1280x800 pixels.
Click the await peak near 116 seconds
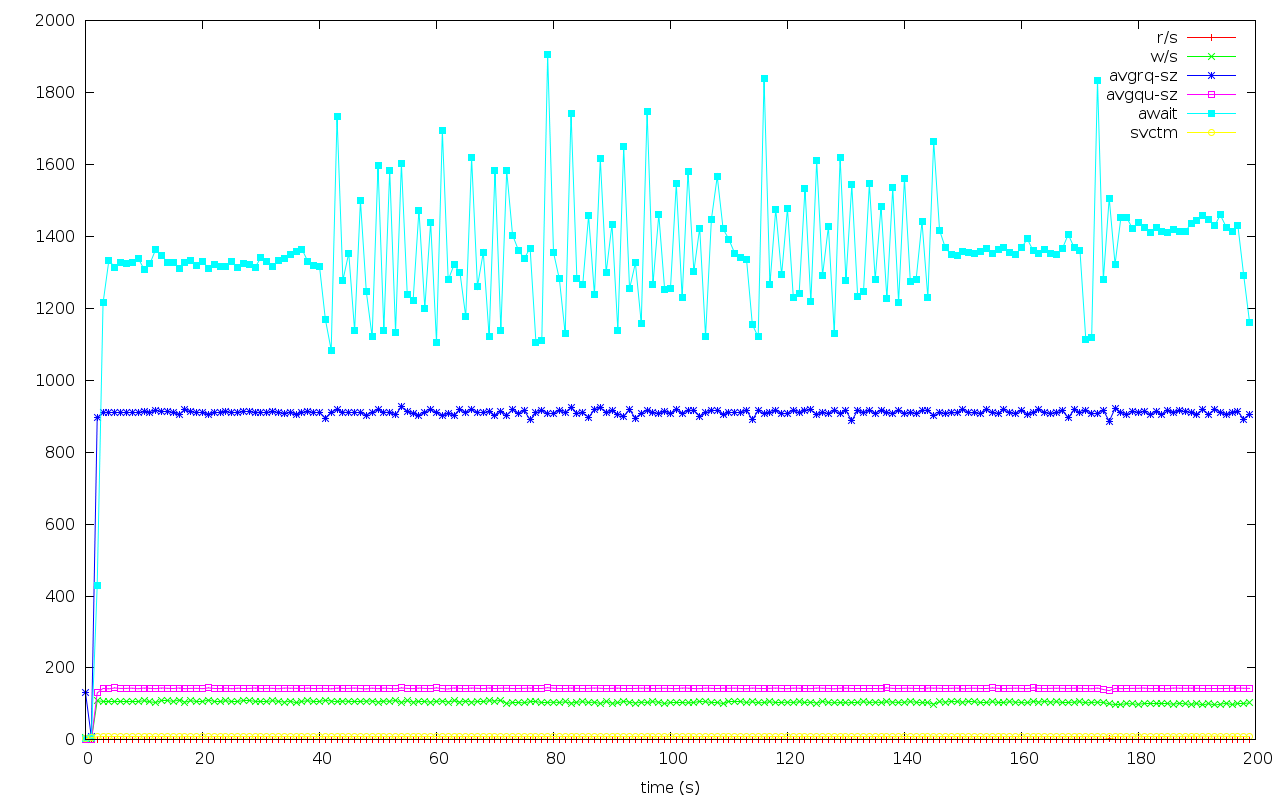[764, 78]
